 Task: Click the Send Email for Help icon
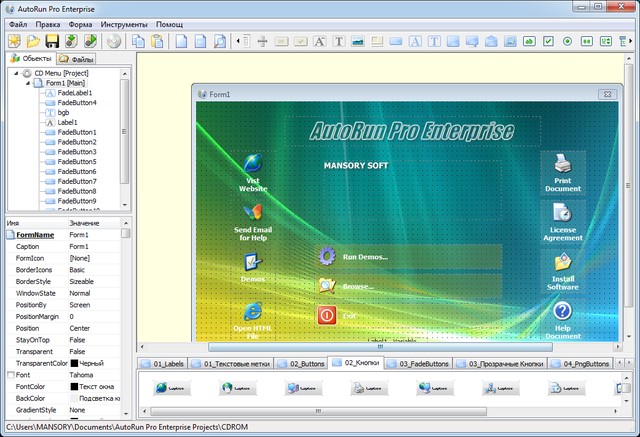253,212
